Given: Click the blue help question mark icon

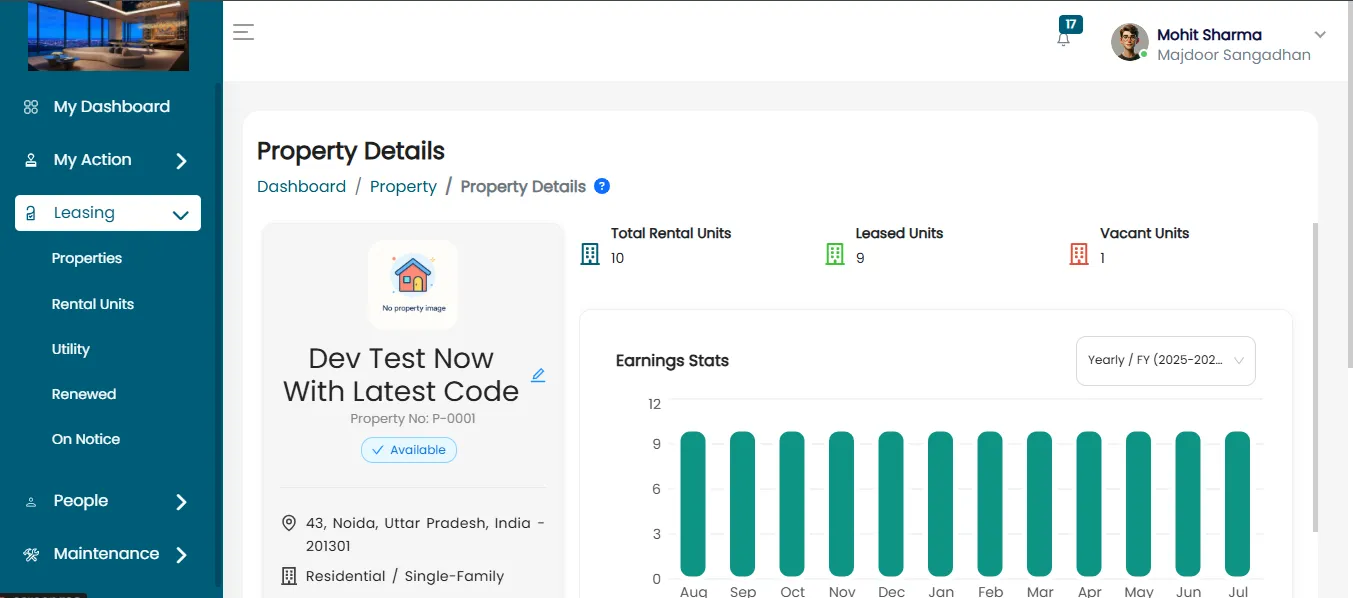Looking at the screenshot, I should click(602, 186).
